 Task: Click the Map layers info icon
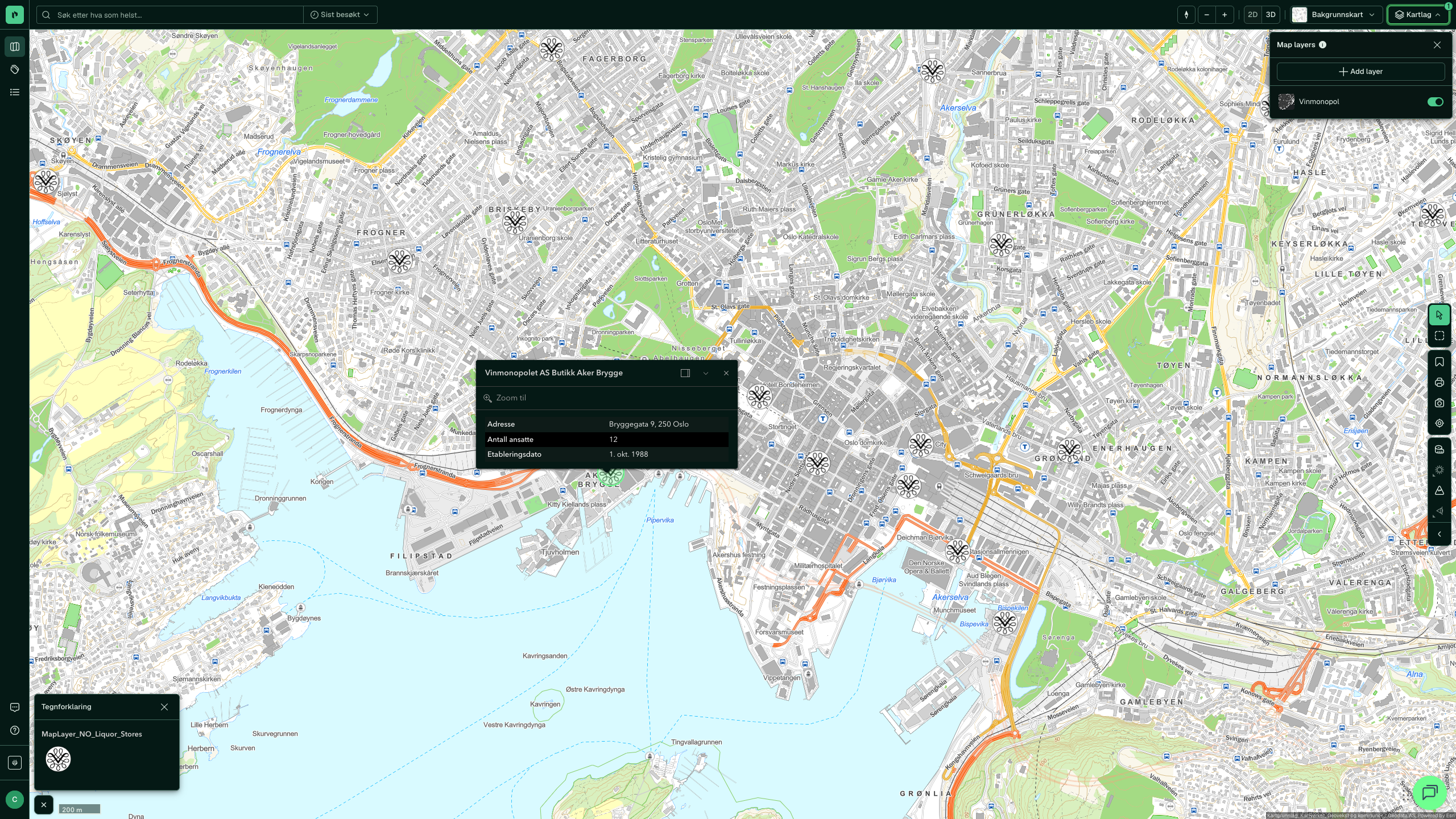click(x=1323, y=45)
